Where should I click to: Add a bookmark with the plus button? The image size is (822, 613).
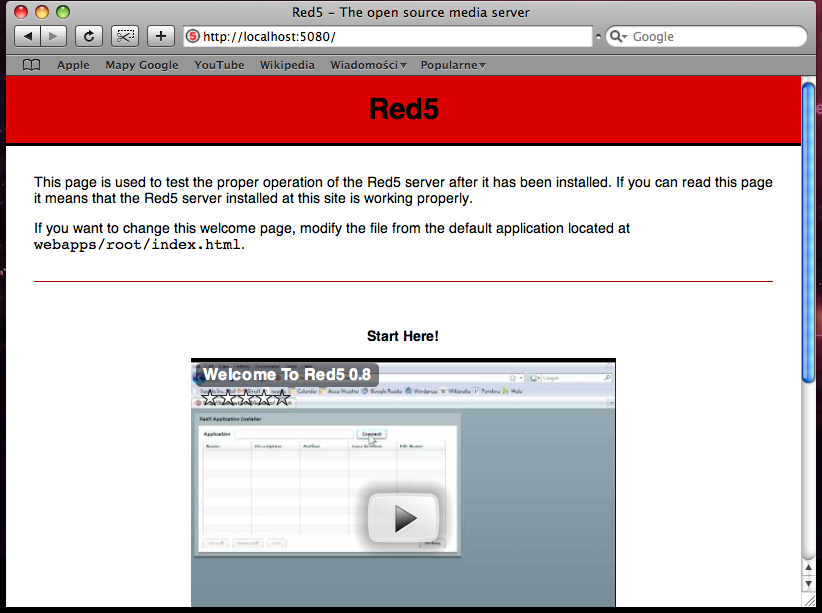point(161,36)
